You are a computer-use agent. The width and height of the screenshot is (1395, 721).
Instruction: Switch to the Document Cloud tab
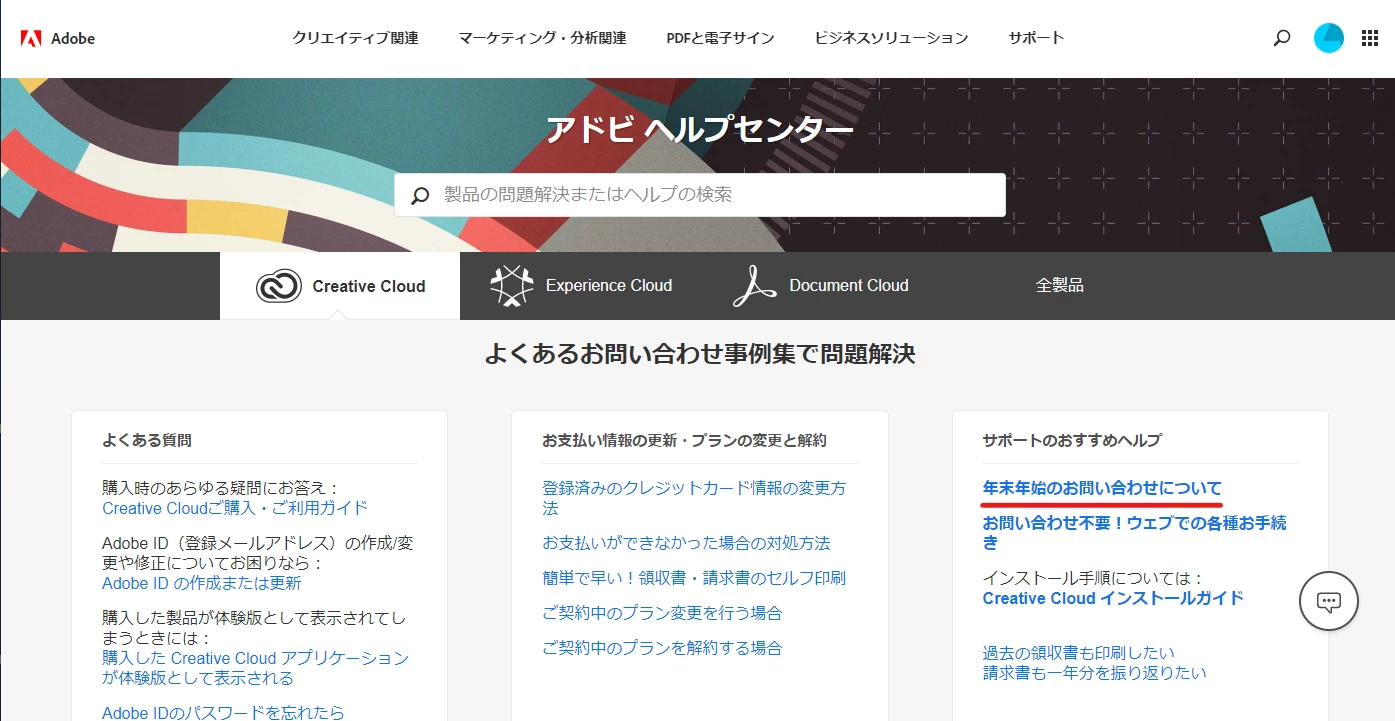[820, 286]
